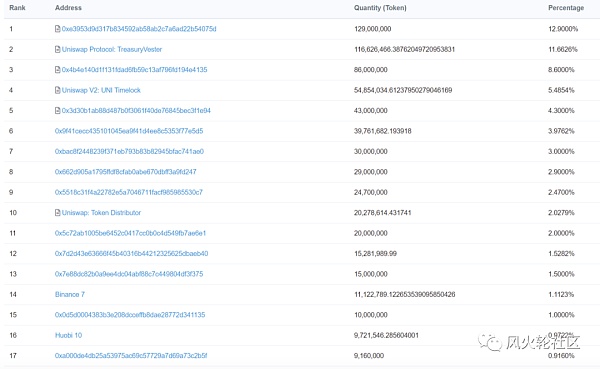Open rank 6 address starting 0x9f41cecc
Viewport: 600px width, 369px height.
pos(129,131)
